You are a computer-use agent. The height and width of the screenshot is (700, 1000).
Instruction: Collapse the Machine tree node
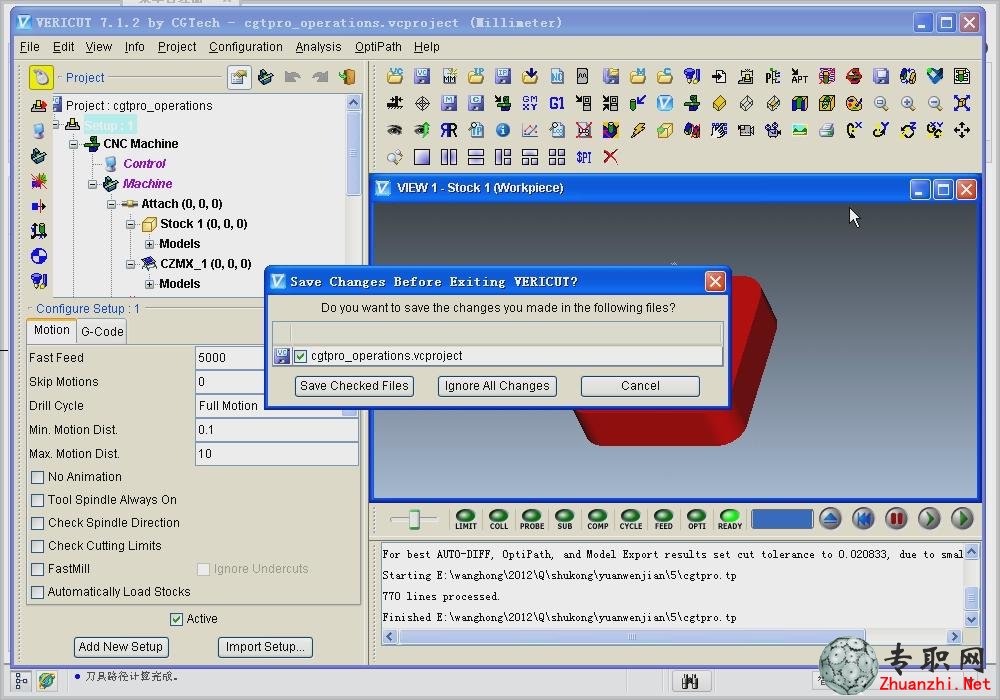tap(92, 184)
